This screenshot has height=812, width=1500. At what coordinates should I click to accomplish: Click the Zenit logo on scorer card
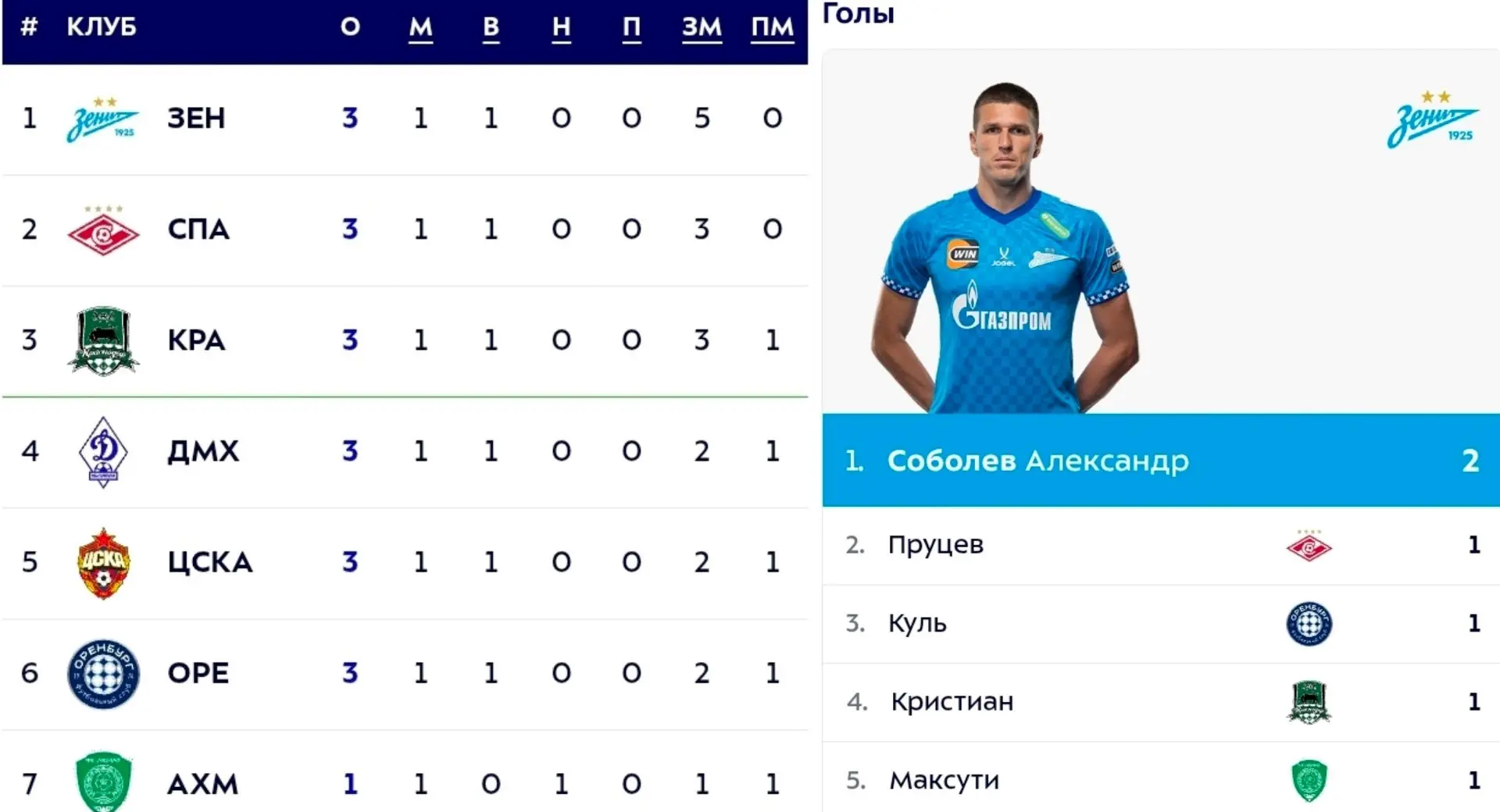coord(1434,119)
